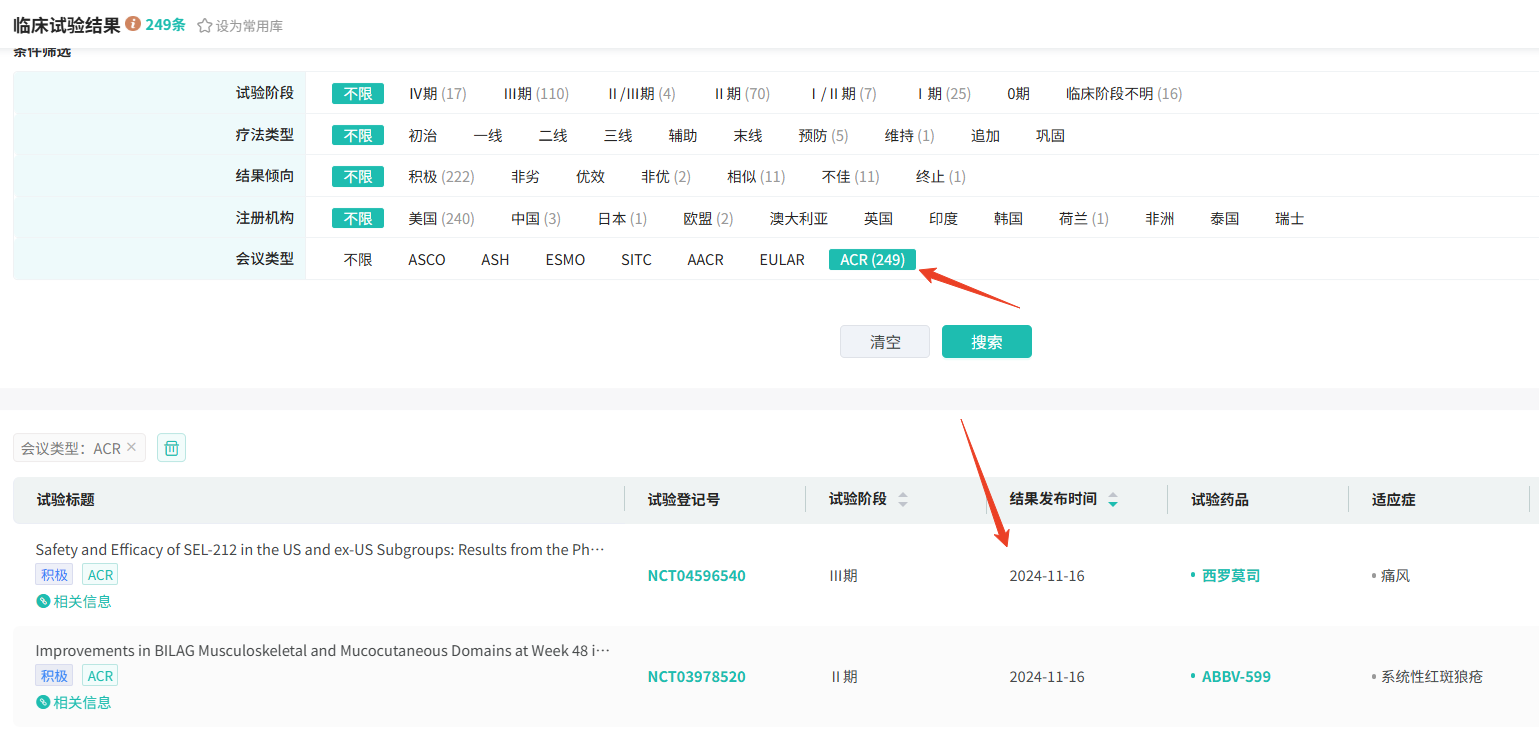Select 一线 under 疗法类型 filter

point(488,135)
